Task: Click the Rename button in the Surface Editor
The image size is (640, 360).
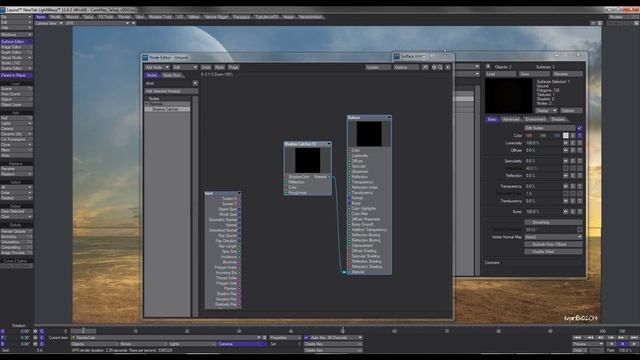Action: click(x=568, y=74)
